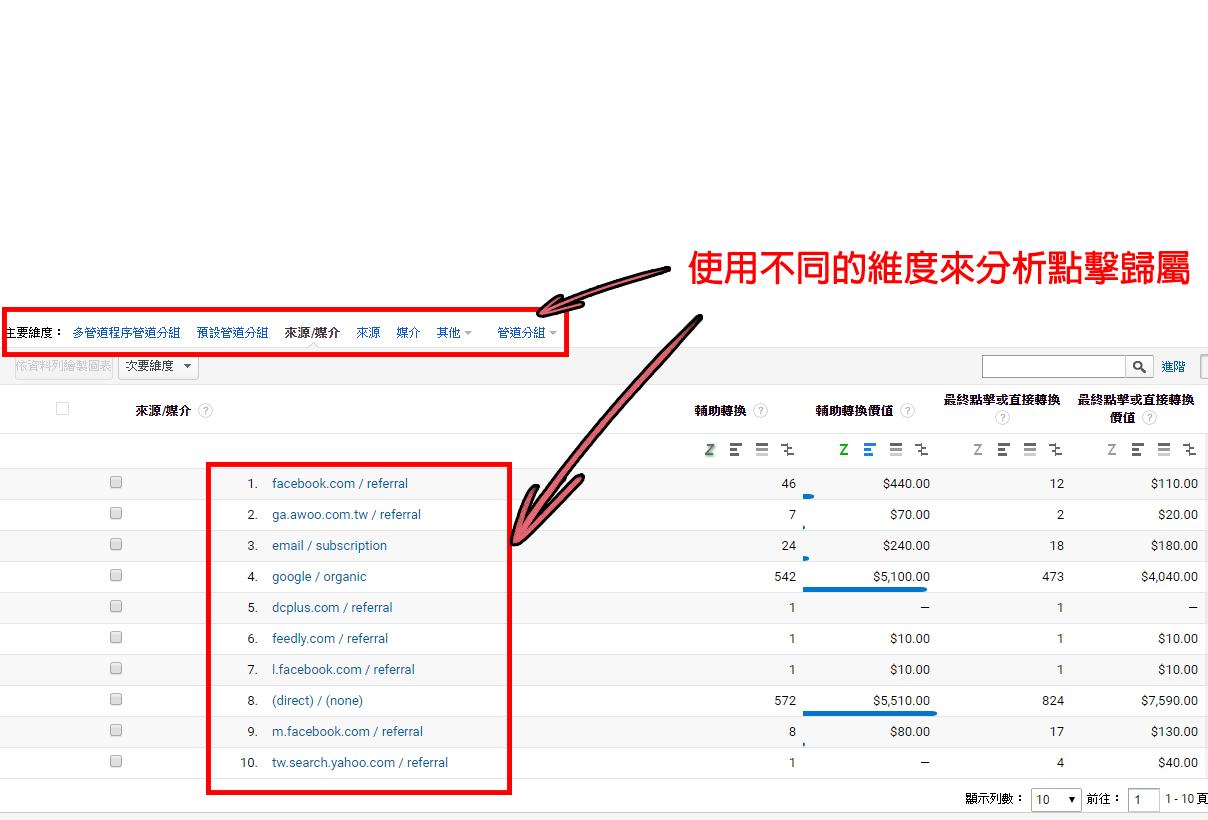Viewport: 1208px width, 820px height.
Task: Click the magnifier search button
Action: click(1139, 367)
